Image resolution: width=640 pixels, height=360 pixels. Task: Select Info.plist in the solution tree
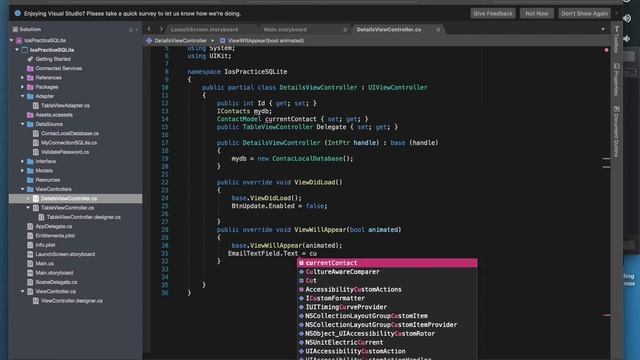click(x=45, y=245)
